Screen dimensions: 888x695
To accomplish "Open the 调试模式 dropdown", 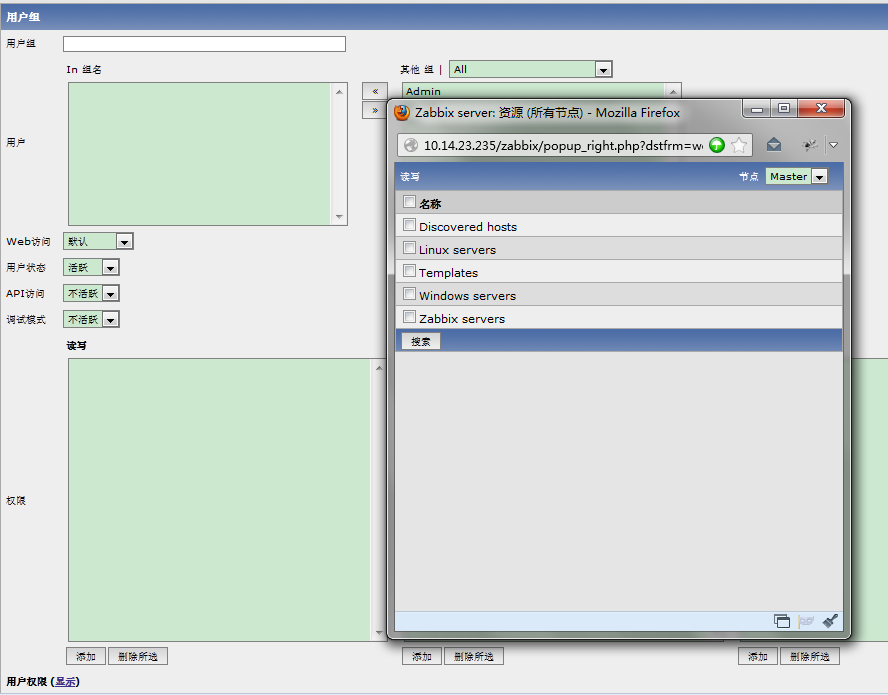I will coord(91,319).
